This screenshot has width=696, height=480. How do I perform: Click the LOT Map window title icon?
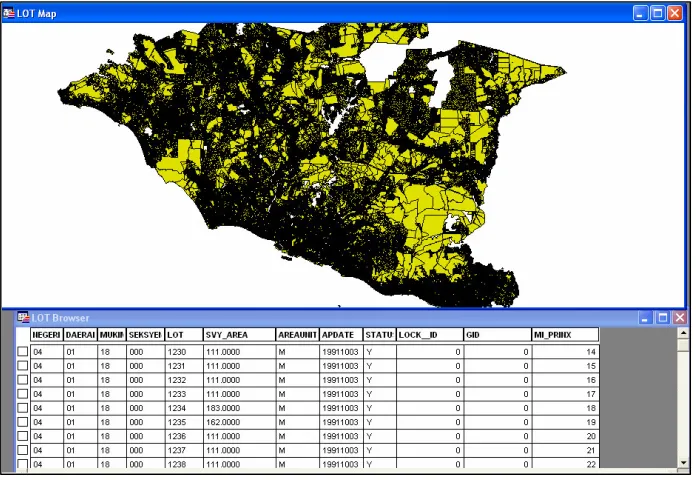pos(8,13)
